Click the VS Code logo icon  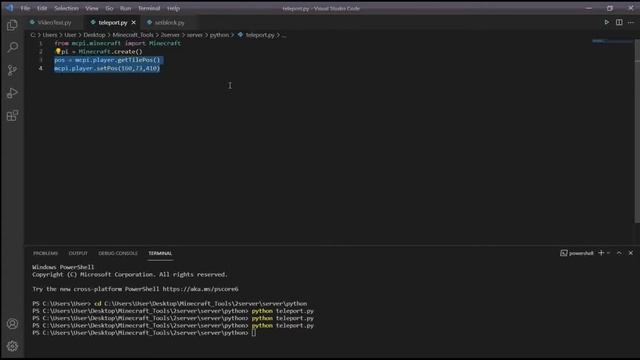(x=9, y=8)
